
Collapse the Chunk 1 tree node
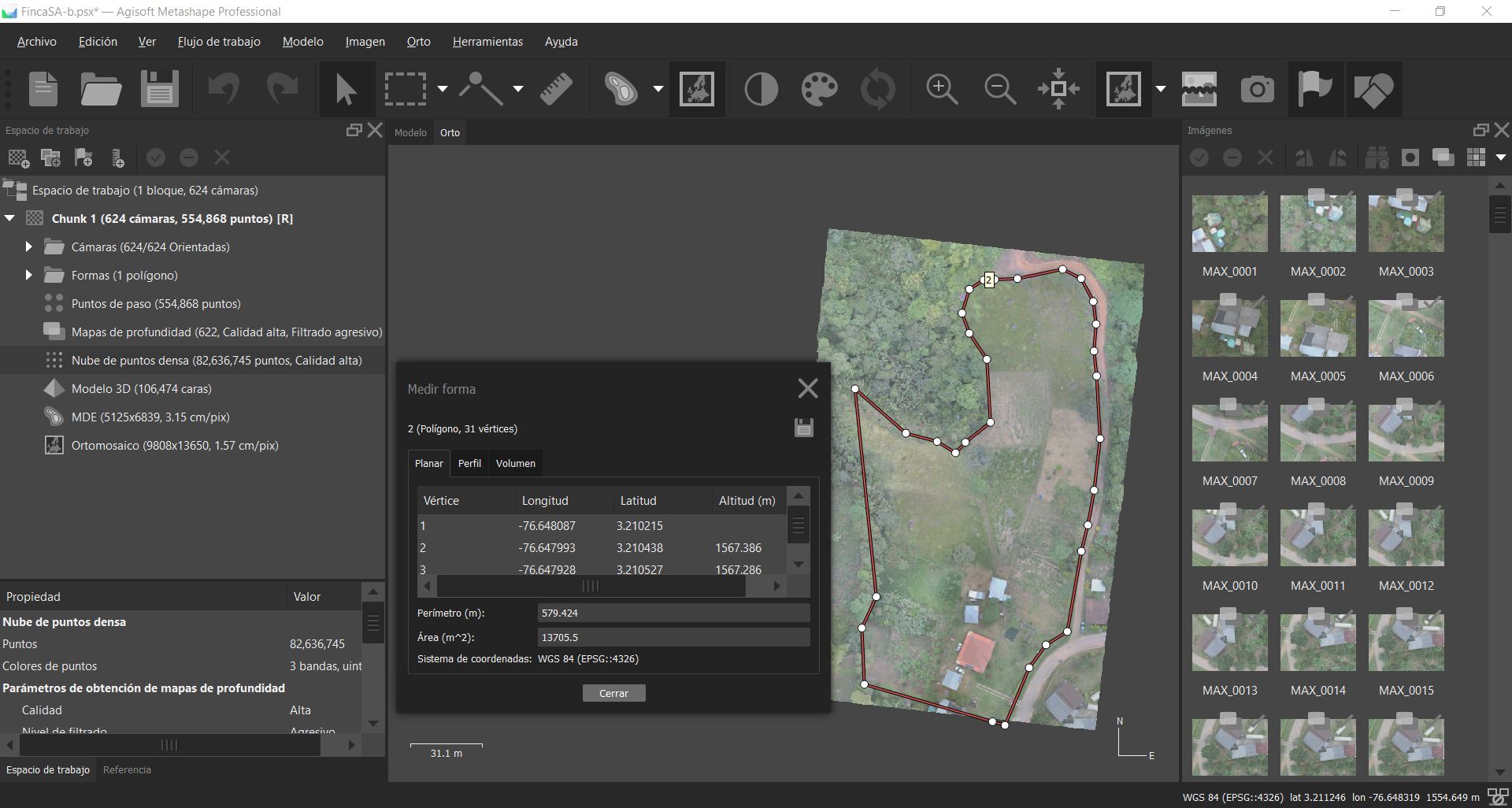coord(10,218)
